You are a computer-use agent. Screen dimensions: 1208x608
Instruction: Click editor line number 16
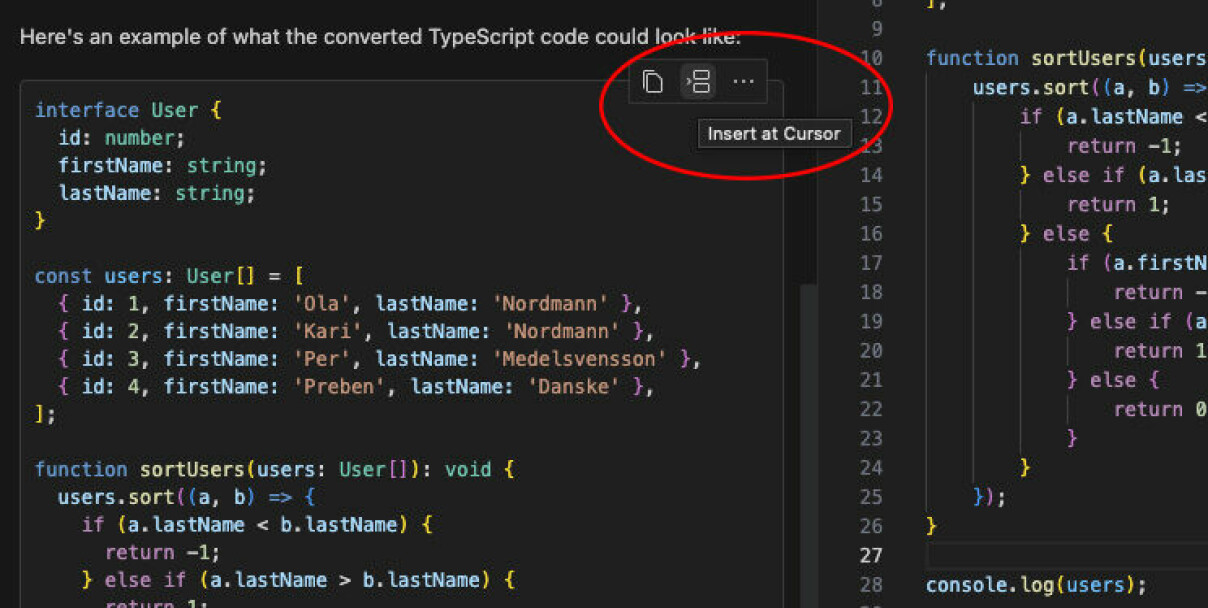pyautogui.click(x=871, y=233)
